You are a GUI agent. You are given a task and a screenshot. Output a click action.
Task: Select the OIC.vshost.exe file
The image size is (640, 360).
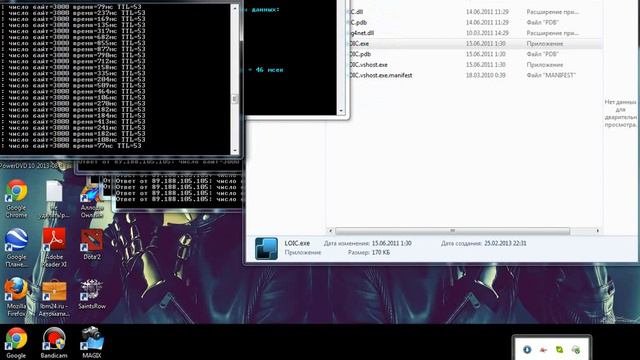pyautogui.click(x=369, y=65)
